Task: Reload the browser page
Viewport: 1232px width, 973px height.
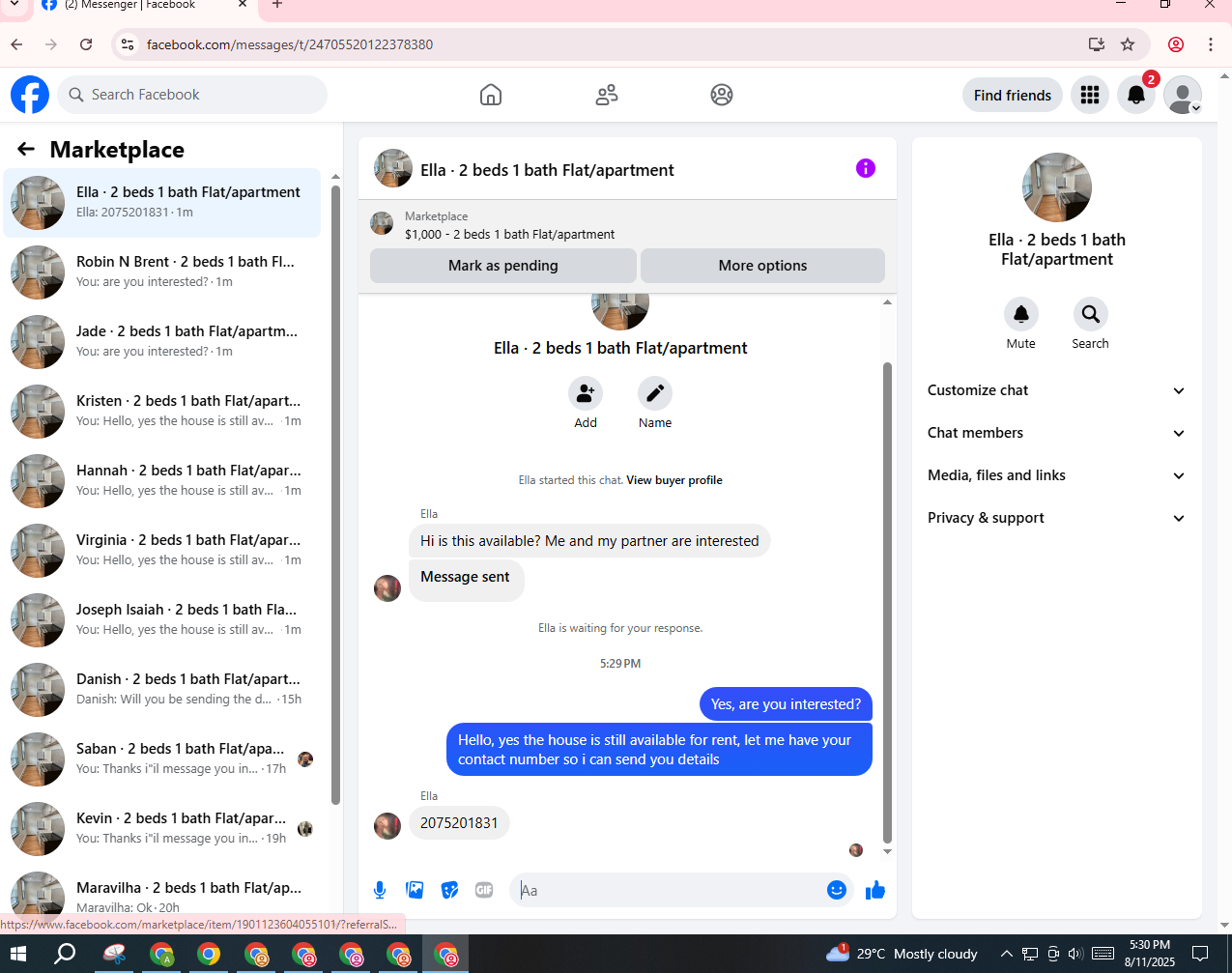Action: click(x=86, y=44)
